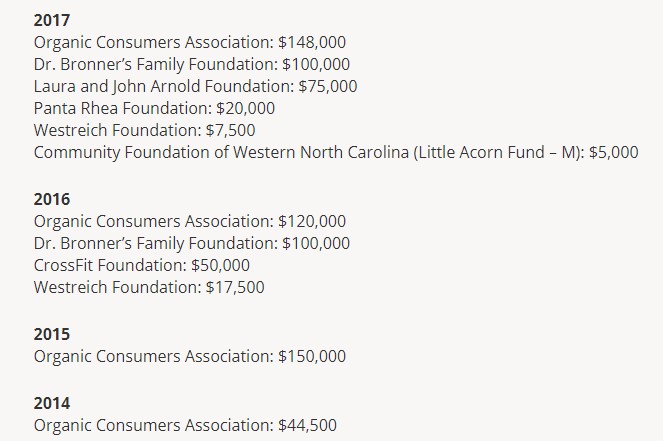The width and height of the screenshot is (663, 441).
Task: Click the 2017 year heading
Action: [52, 20]
